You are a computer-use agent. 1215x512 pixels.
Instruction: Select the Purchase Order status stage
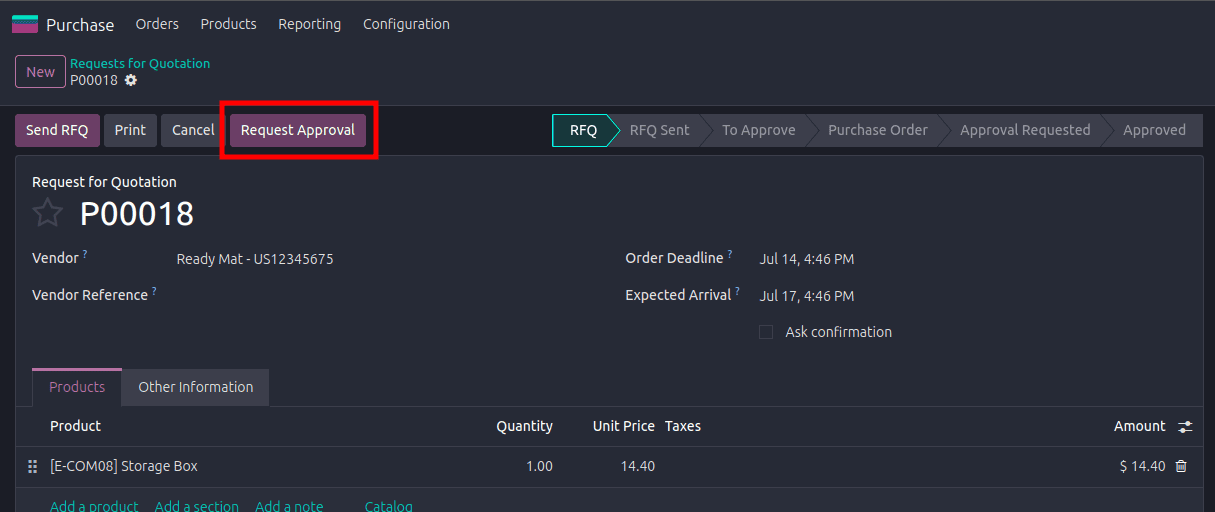pos(878,130)
